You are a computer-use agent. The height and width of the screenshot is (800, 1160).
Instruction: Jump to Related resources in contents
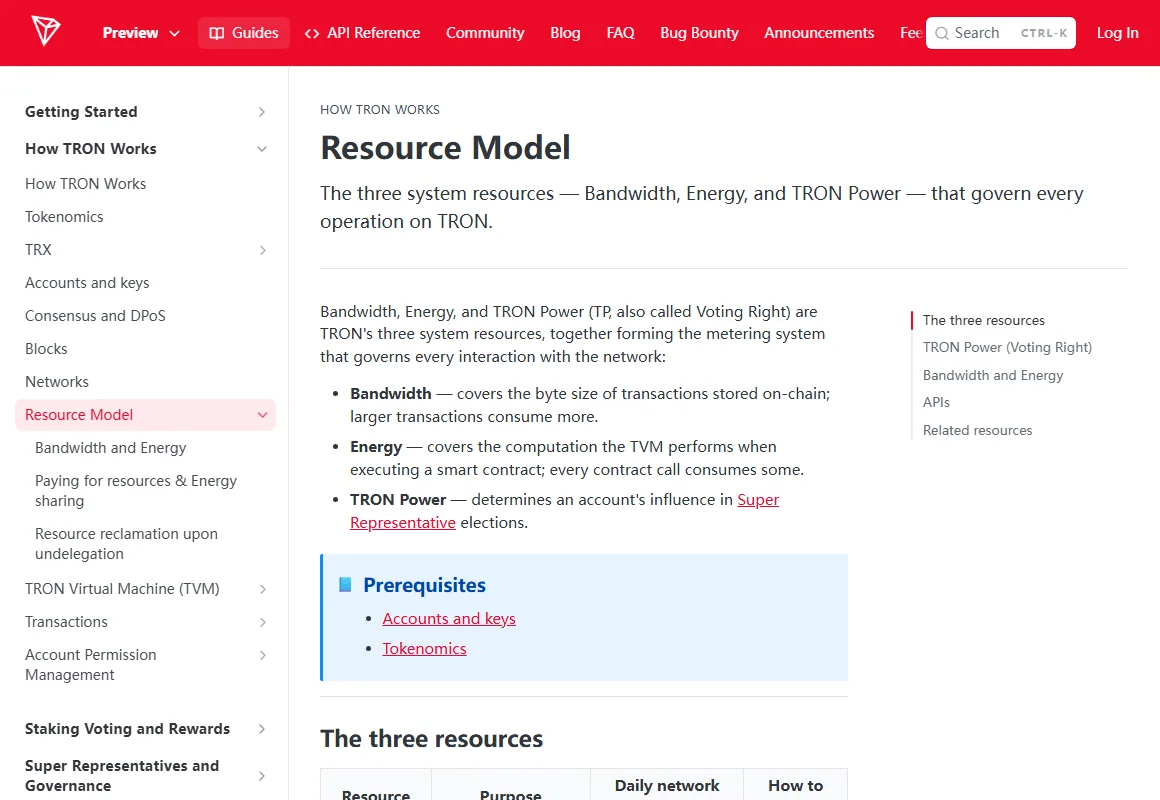tap(977, 430)
